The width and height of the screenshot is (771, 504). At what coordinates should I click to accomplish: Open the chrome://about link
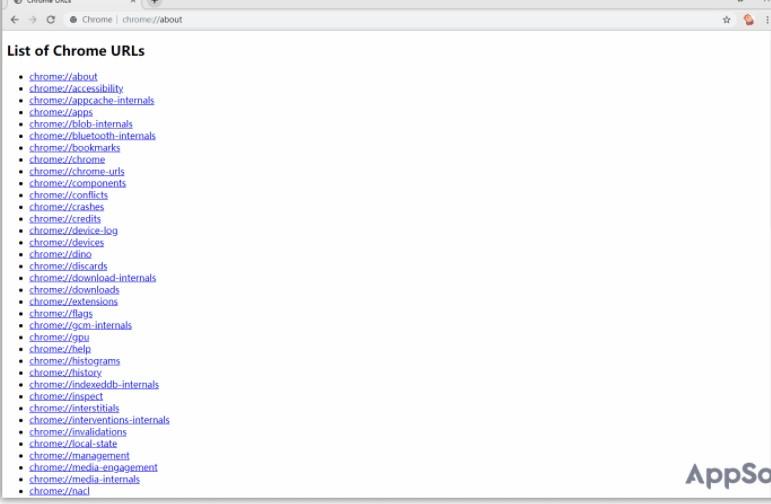tap(63, 77)
